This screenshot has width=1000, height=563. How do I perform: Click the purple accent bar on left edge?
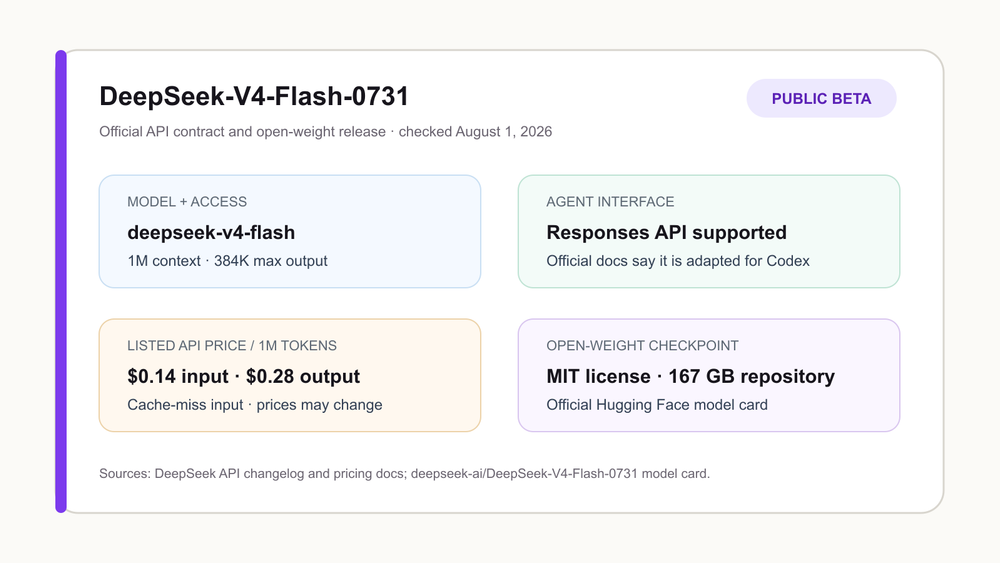pyautogui.click(x=61, y=281)
